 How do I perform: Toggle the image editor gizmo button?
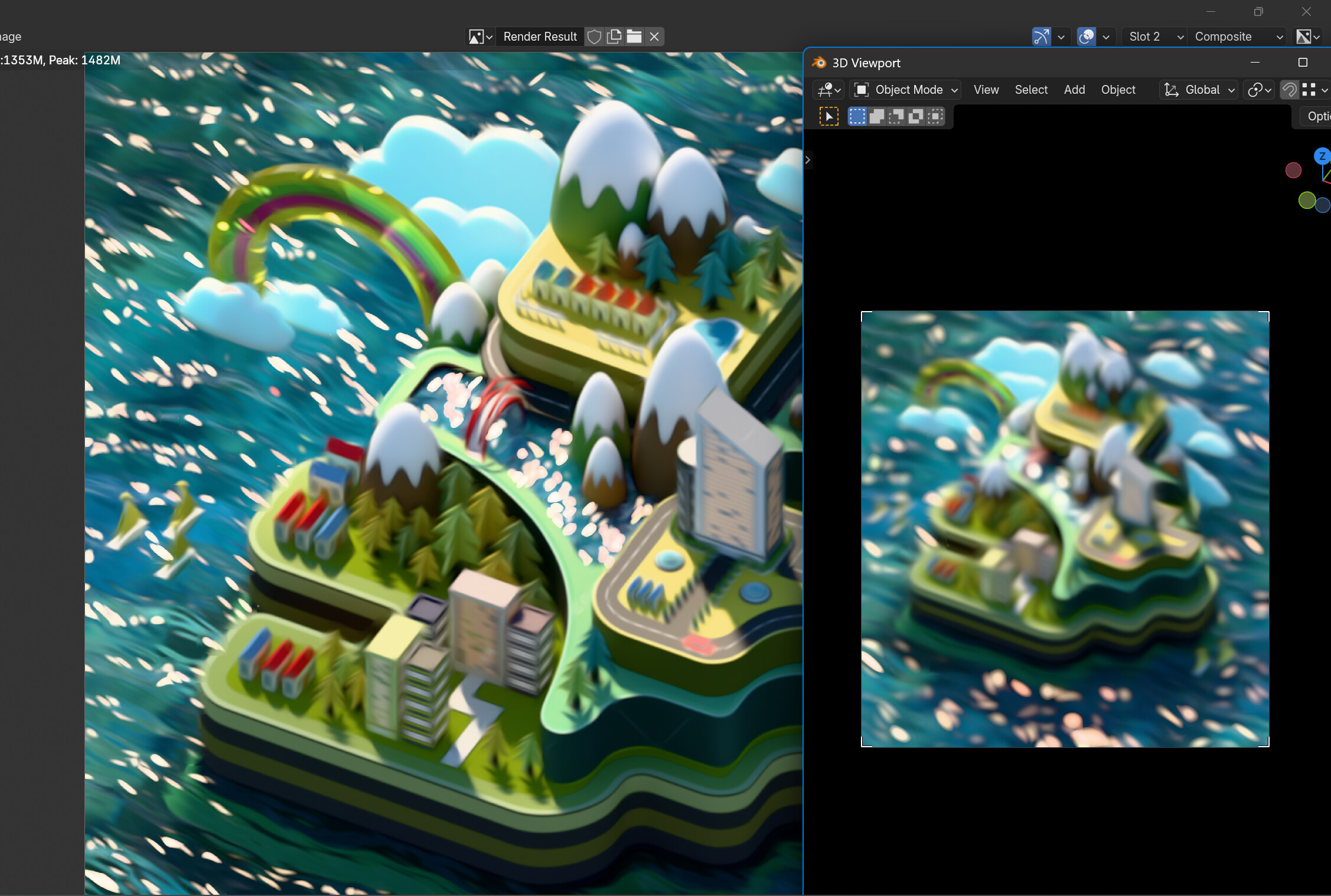[1042, 37]
